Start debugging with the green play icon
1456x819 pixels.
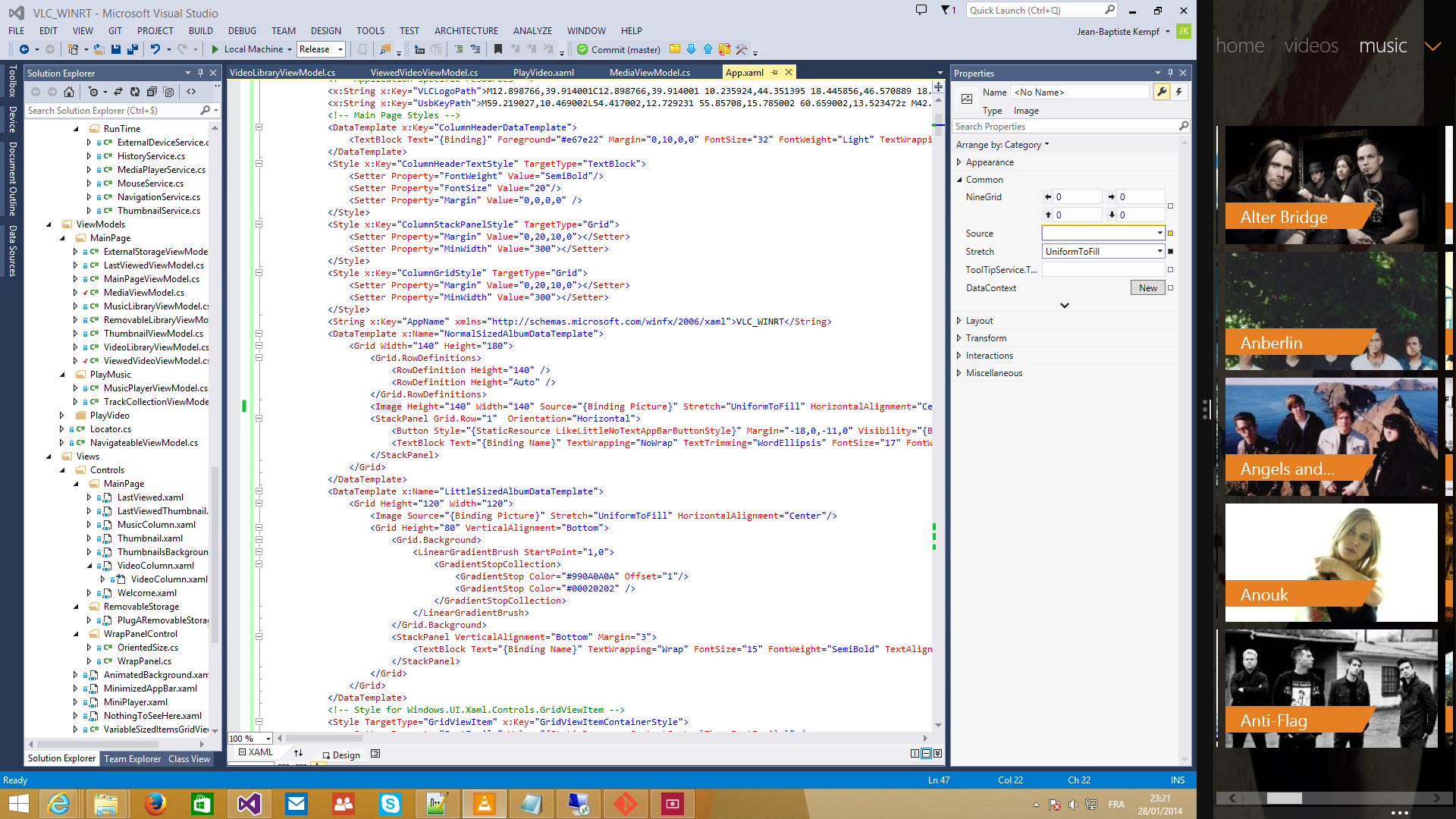[215, 49]
